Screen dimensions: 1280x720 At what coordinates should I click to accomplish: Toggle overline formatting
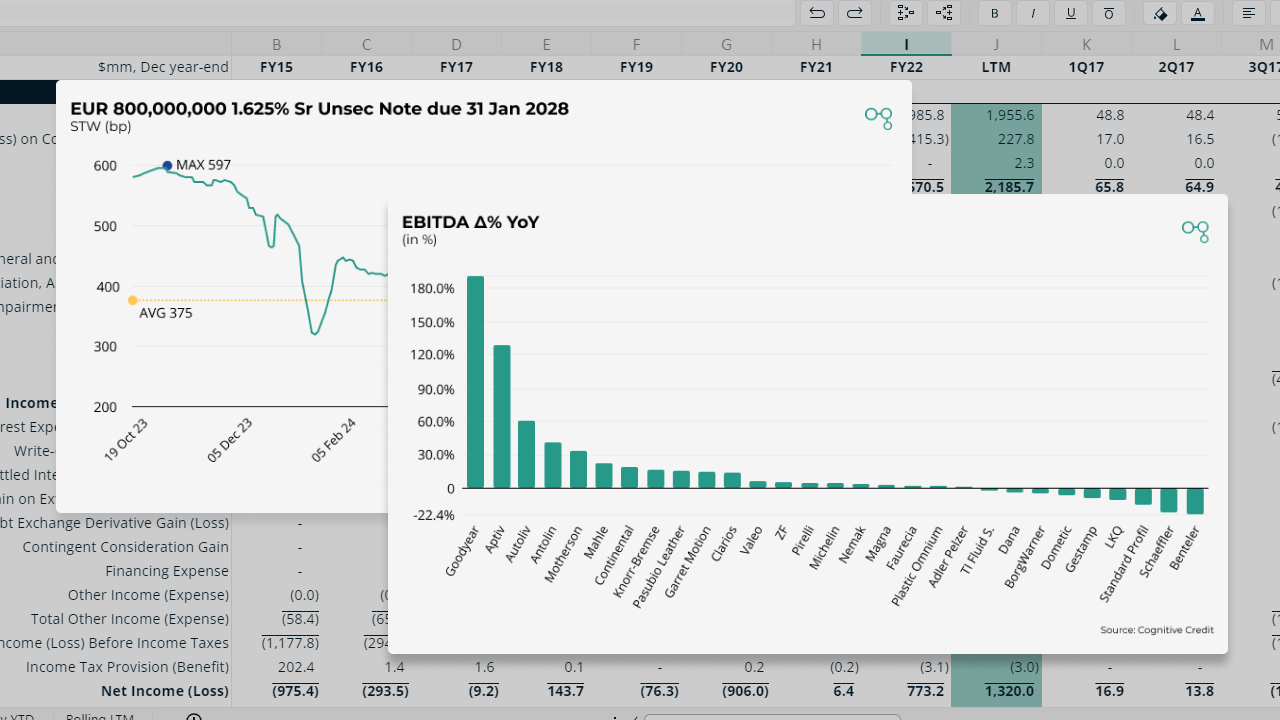[1109, 13]
